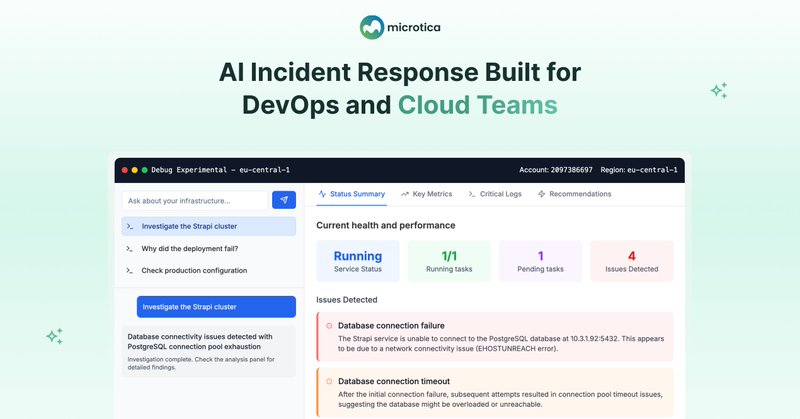Click Recommendations lightning icon

pyautogui.click(x=541, y=194)
